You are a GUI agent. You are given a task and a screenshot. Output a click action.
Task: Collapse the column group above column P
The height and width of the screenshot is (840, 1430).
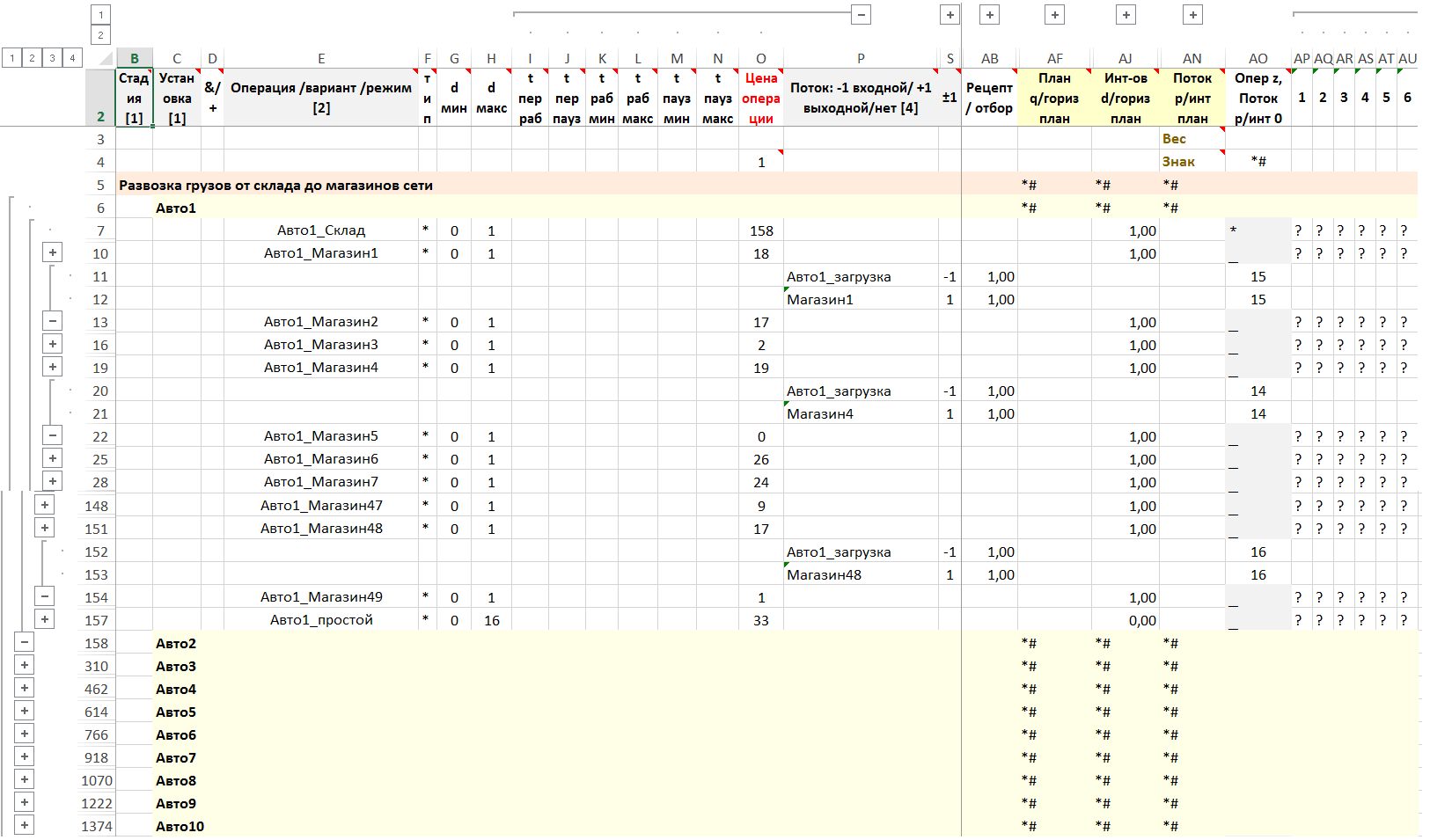tap(862, 14)
